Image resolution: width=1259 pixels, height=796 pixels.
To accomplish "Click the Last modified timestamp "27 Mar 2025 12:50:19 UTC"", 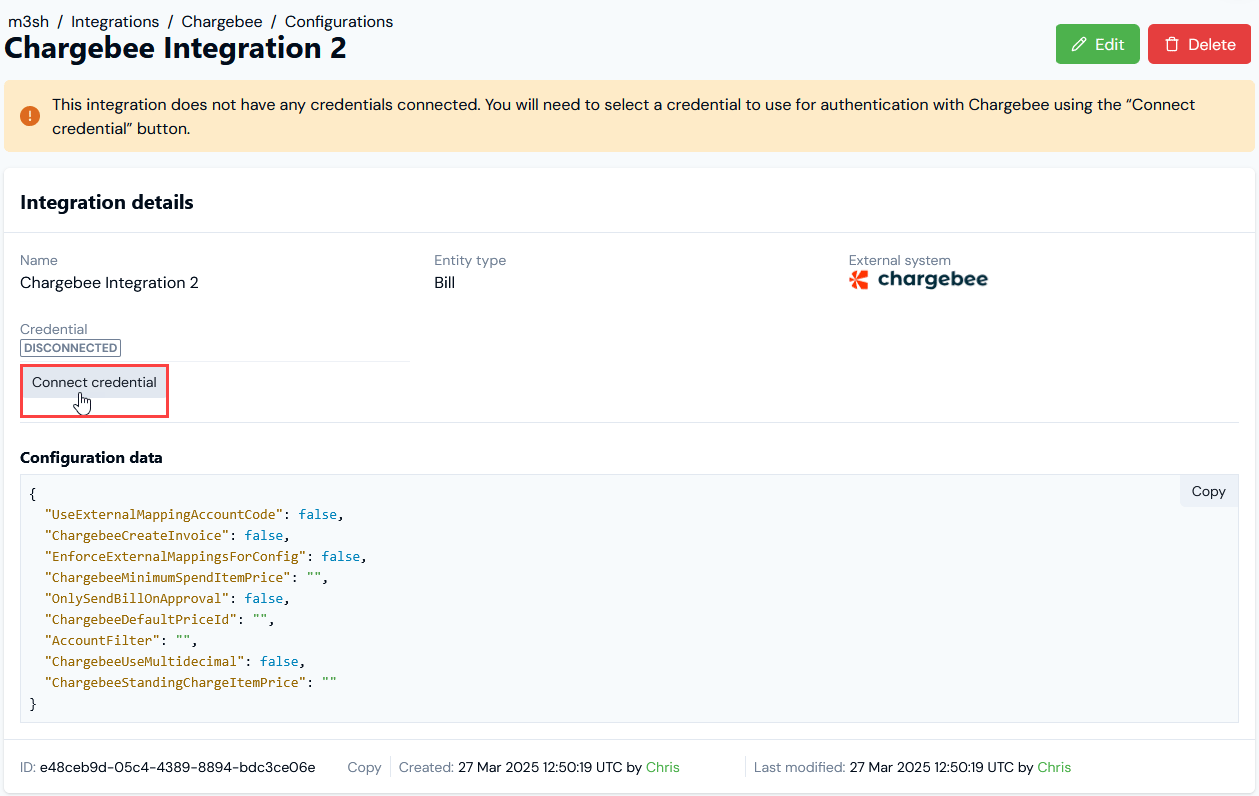I will coord(932,767).
